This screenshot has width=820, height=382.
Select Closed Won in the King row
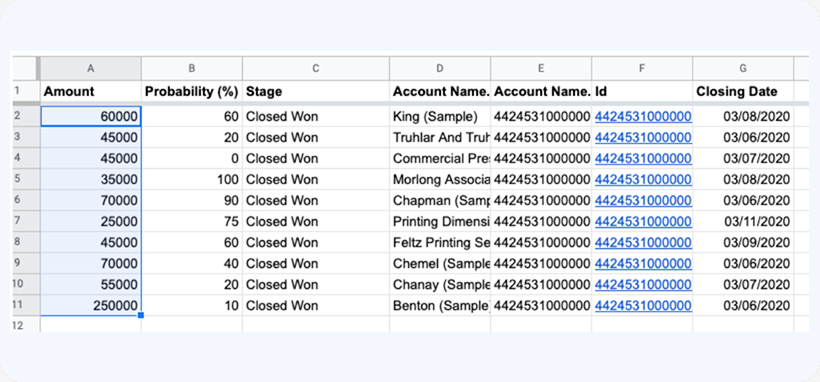click(316, 117)
